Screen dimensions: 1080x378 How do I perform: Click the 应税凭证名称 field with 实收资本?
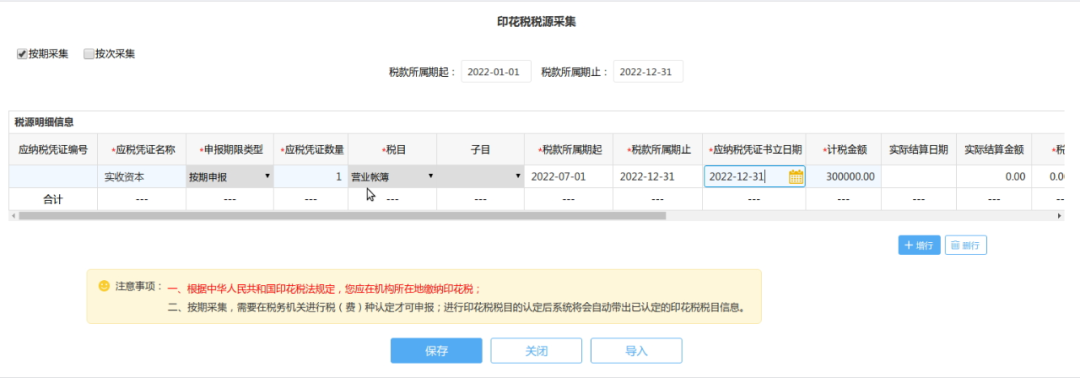point(141,177)
